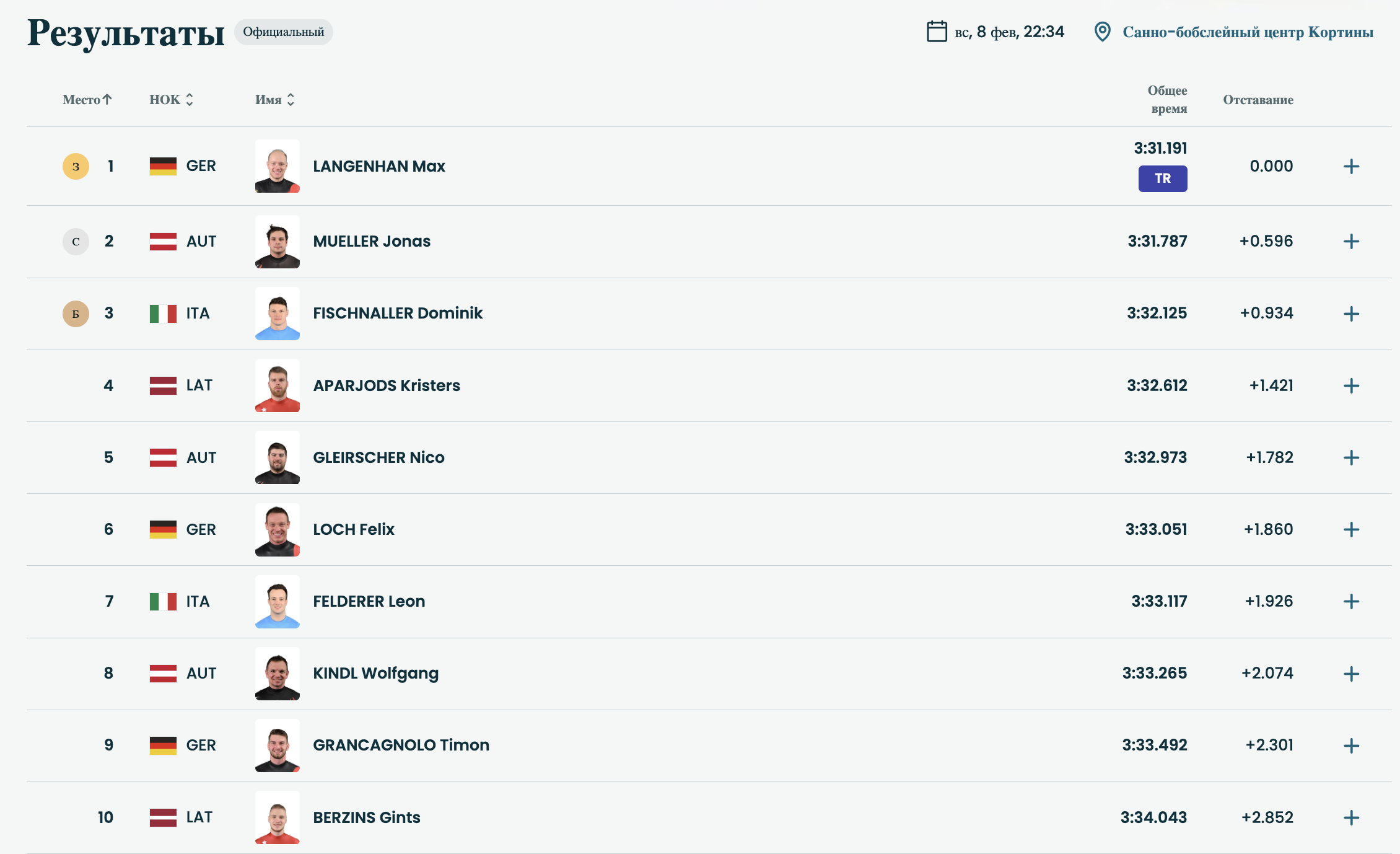Click the bronze medal badge
Viewport: 1400px width, 854px height.
point(76,314)
